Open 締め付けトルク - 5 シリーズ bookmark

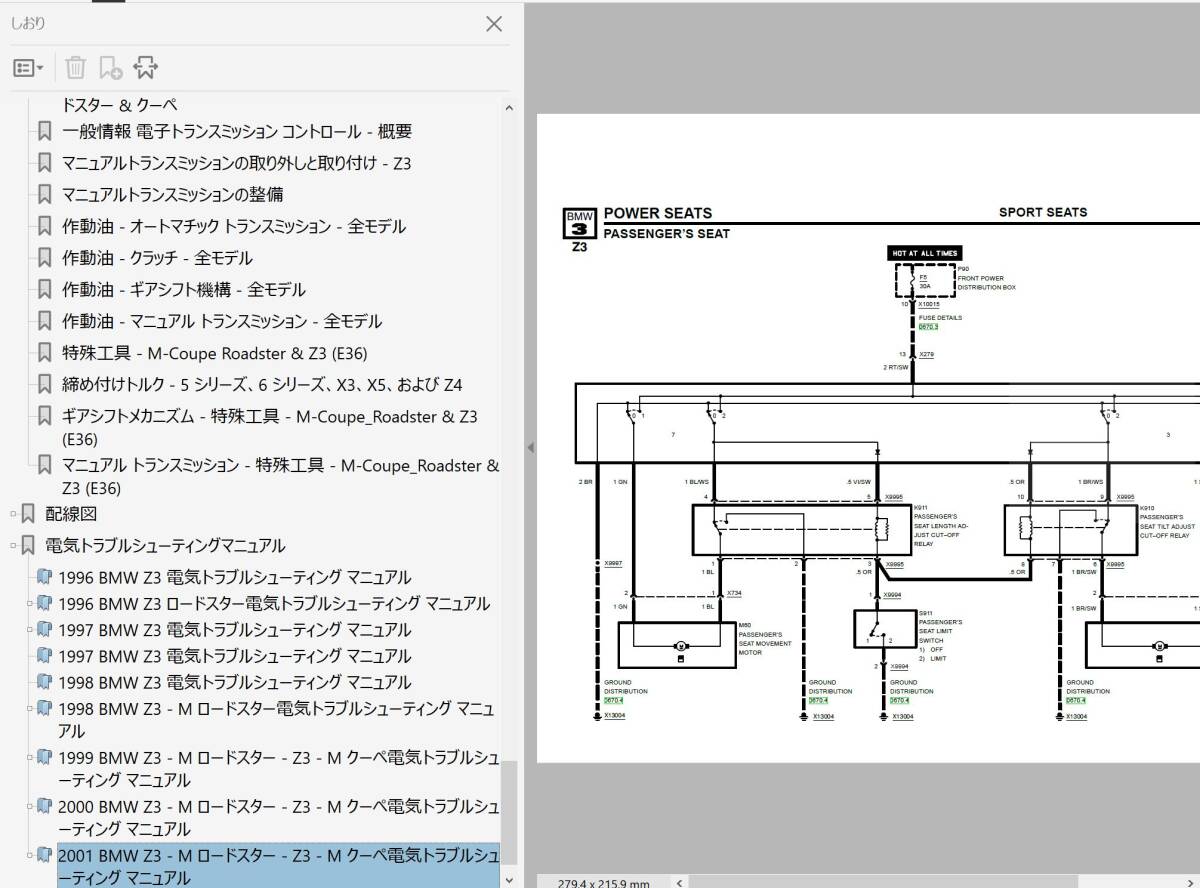tap(262, 385)
